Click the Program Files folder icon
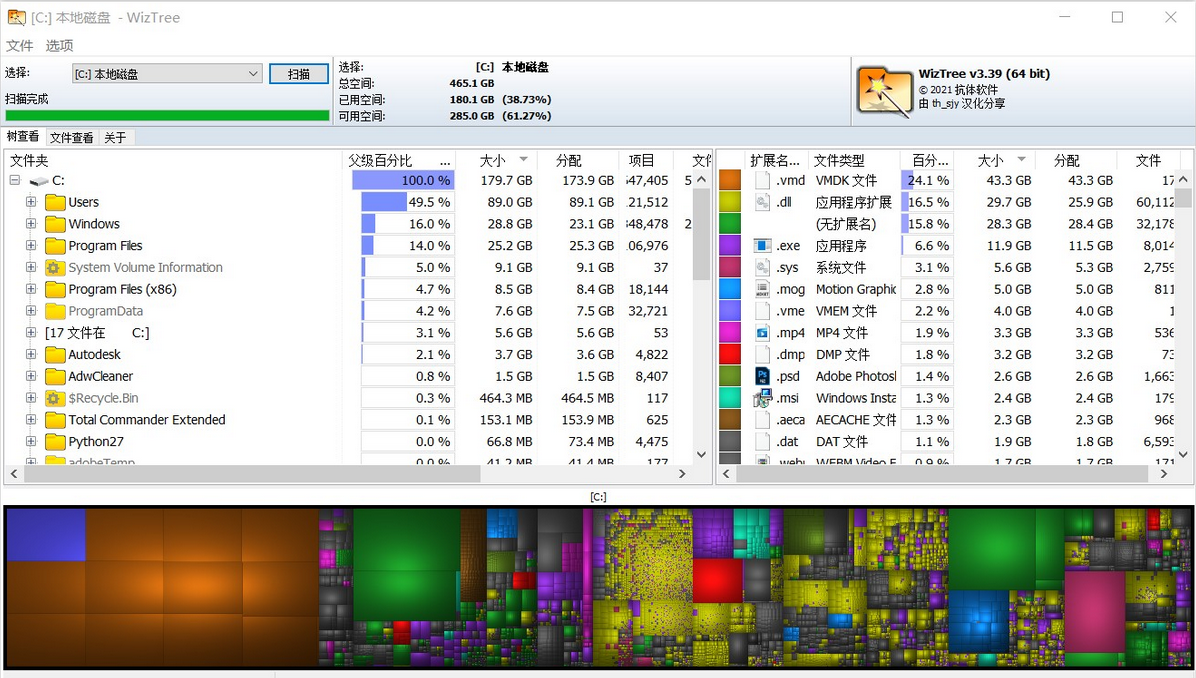This screenshot has width=1196, height=678. coord(55,246)
